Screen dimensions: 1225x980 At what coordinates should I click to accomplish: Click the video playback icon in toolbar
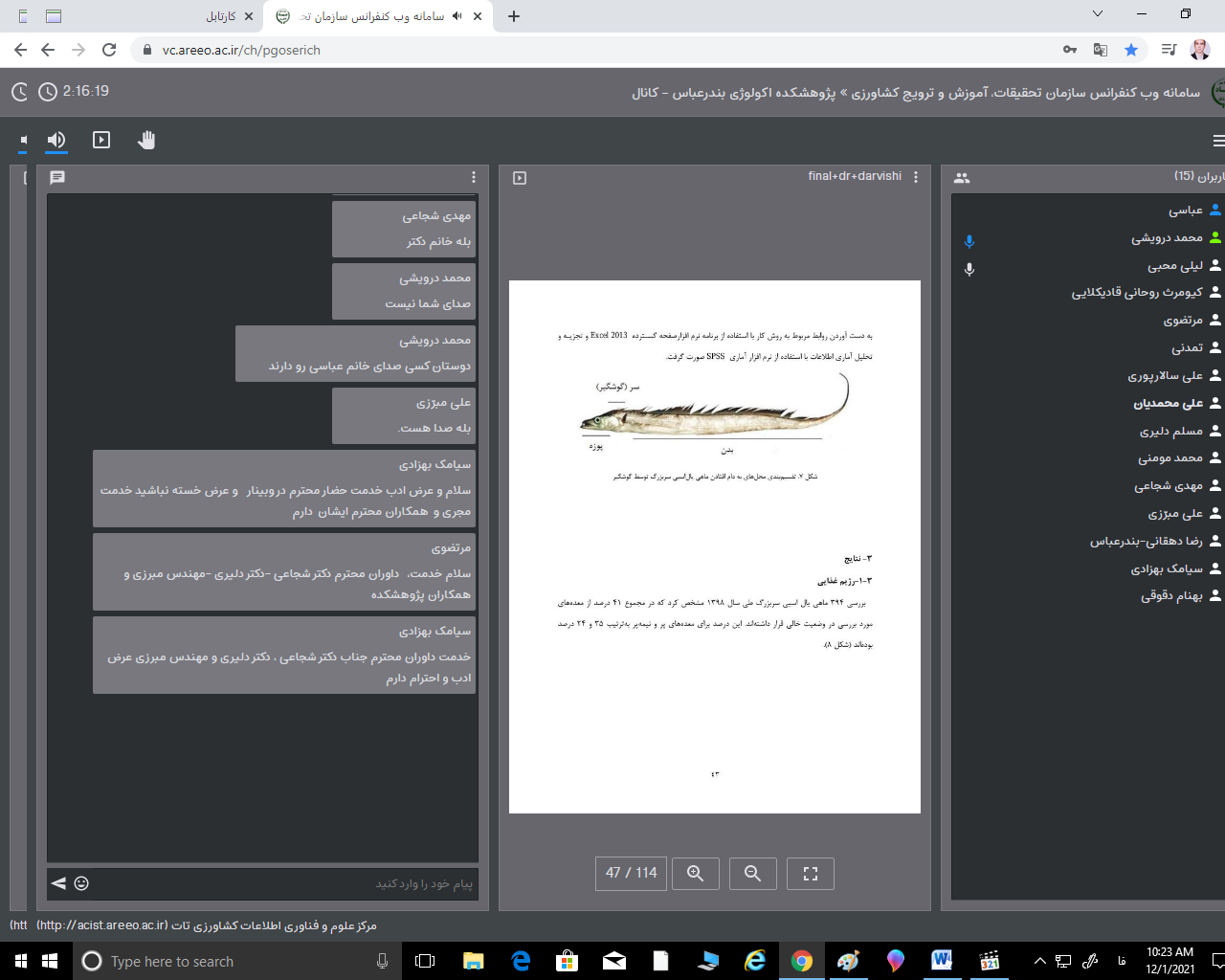(x=101, y=140)
